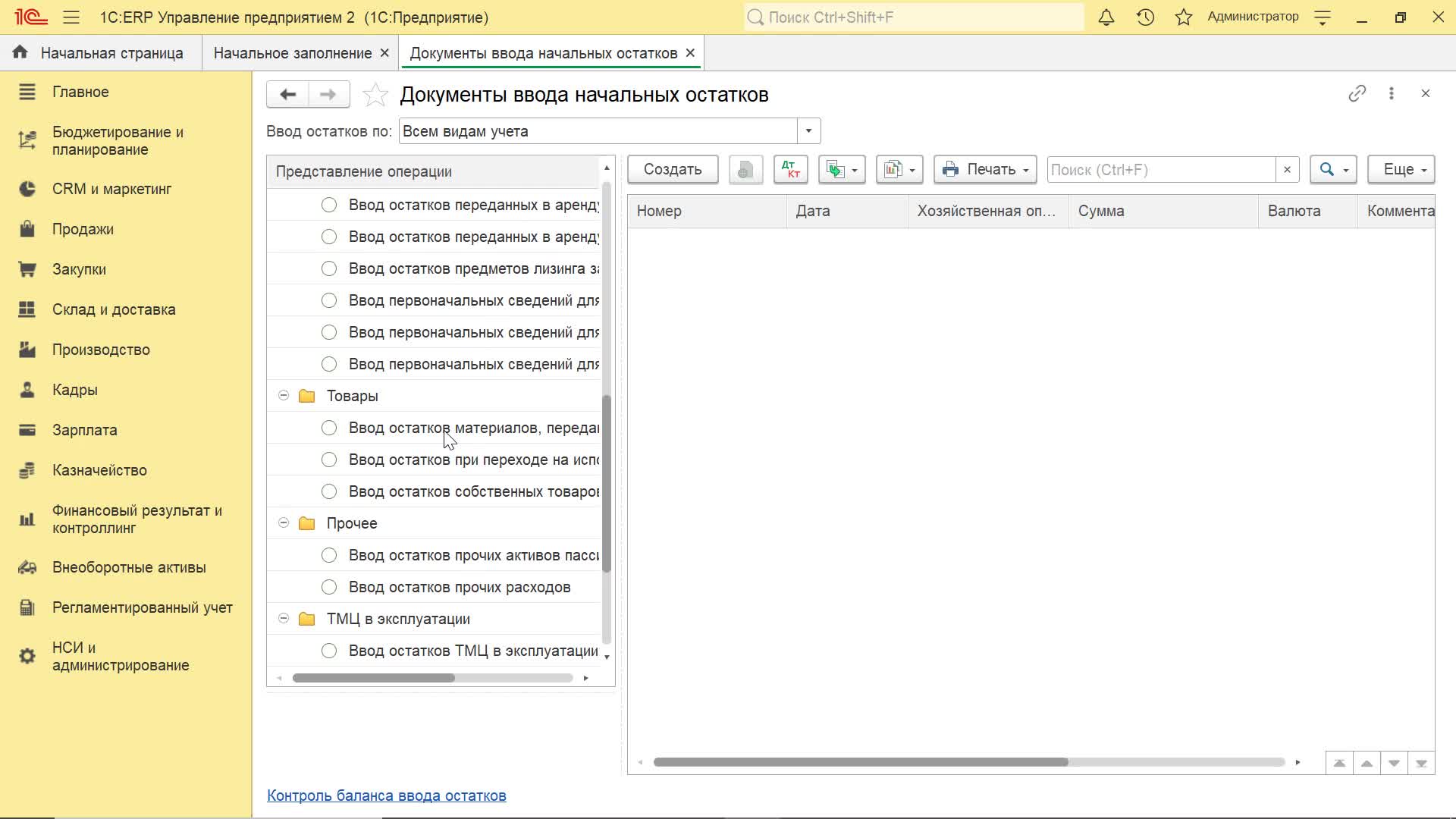Open service settings lines icon near Администратор
Image resolution: width=1456 pixels, height=819 pixels.
(x=1323, y=17)
